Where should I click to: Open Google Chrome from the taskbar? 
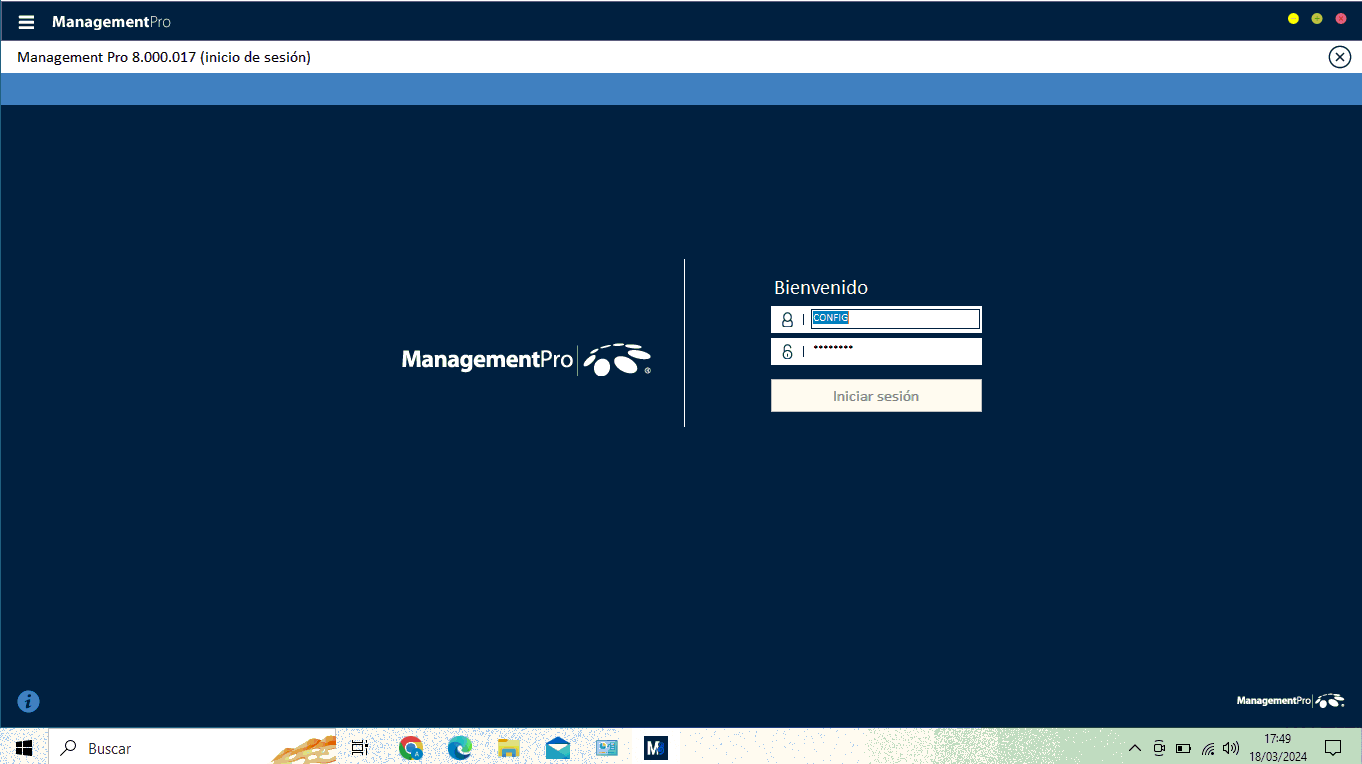(x=410, y=747)
